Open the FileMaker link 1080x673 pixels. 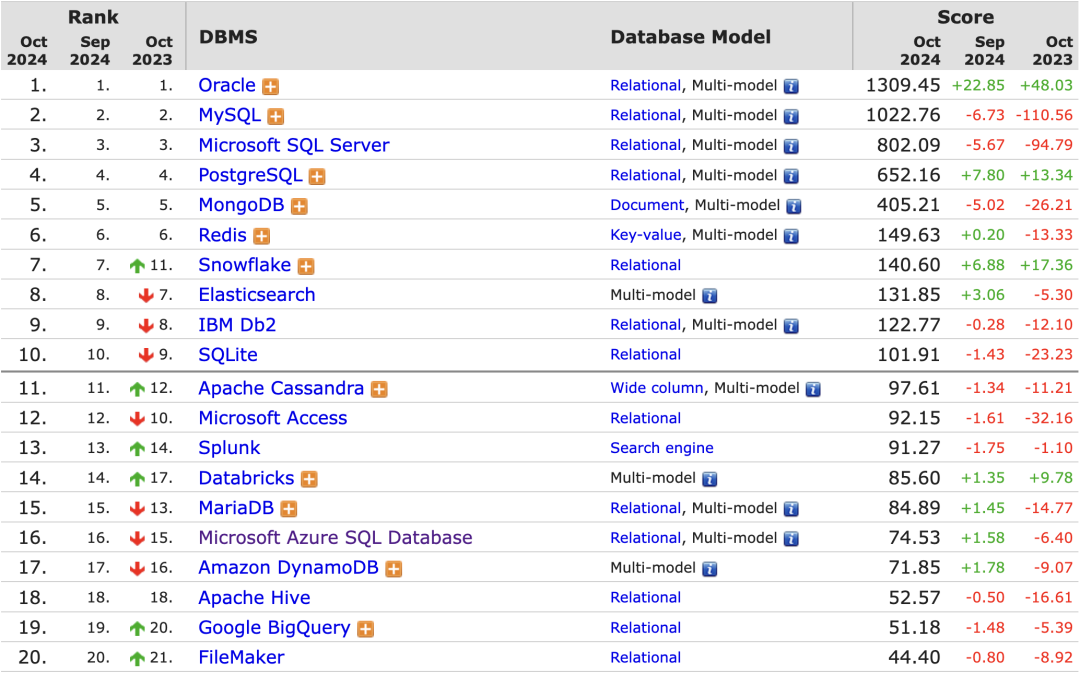(x=241, y=658)
